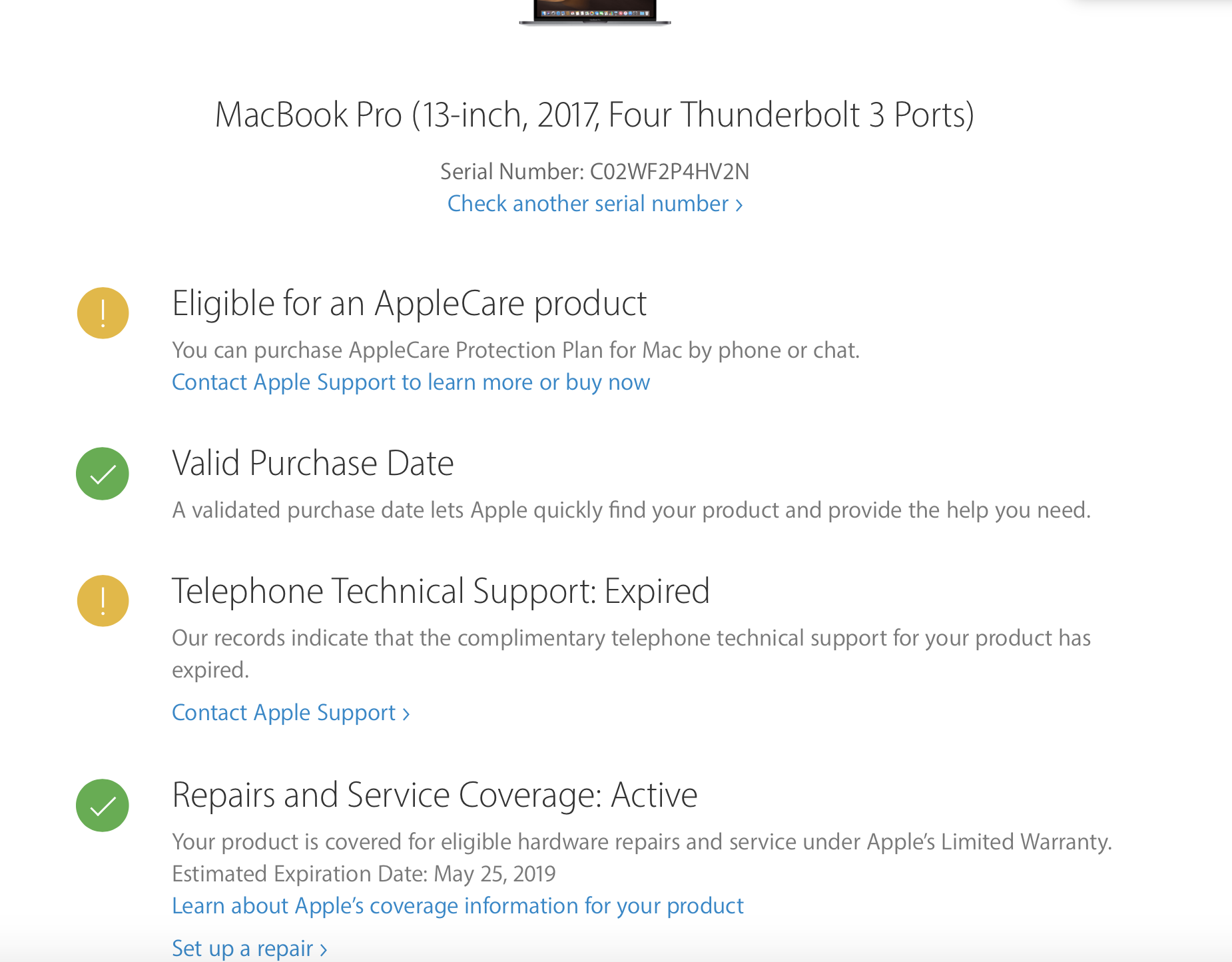Image resolution: width=1232 pixels, height=962 pixels.
Task: Click the Valid Purchase Date heading
Action: coord(312,463)
